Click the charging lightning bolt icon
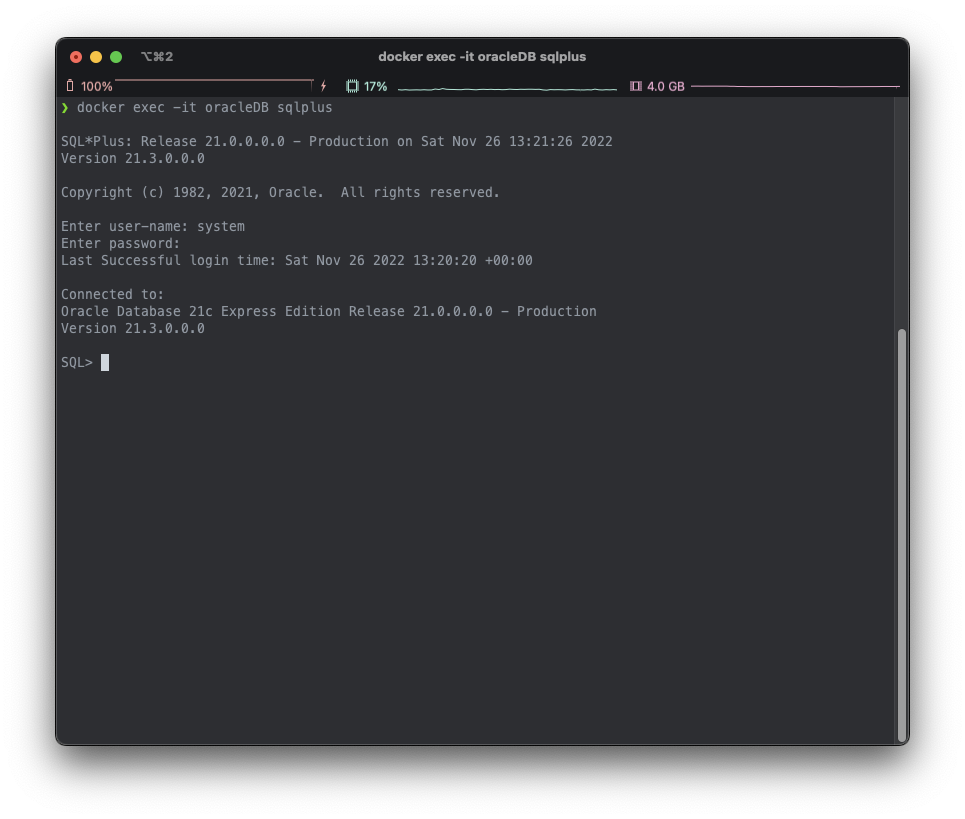The height and width of the screenshot is (819, 965). click(323, 86)
